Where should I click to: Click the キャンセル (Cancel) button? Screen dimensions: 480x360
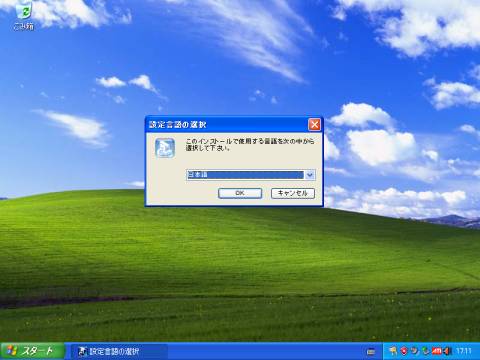(293, 193)
